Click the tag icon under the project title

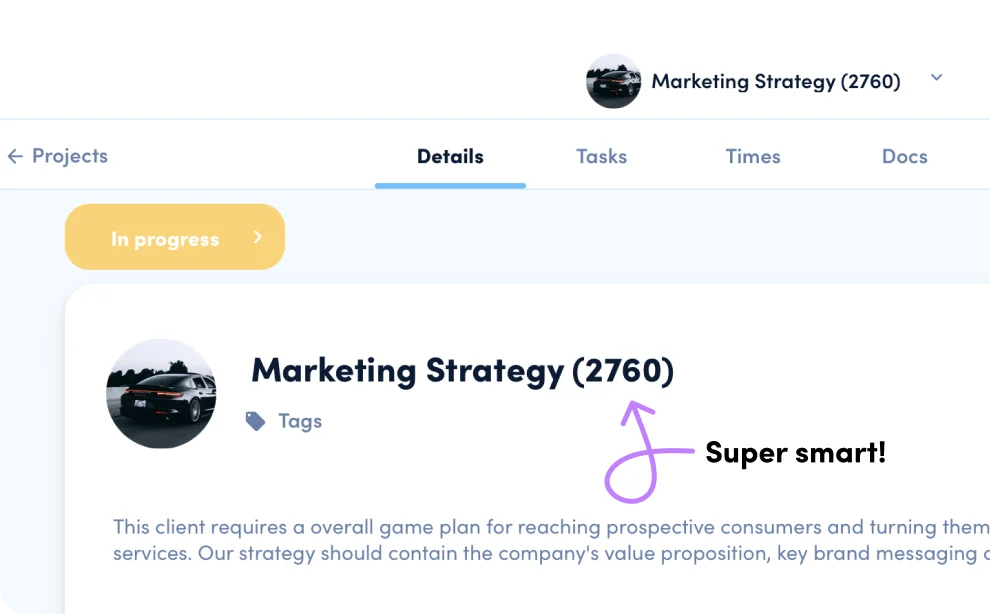[x=256, y=421]
